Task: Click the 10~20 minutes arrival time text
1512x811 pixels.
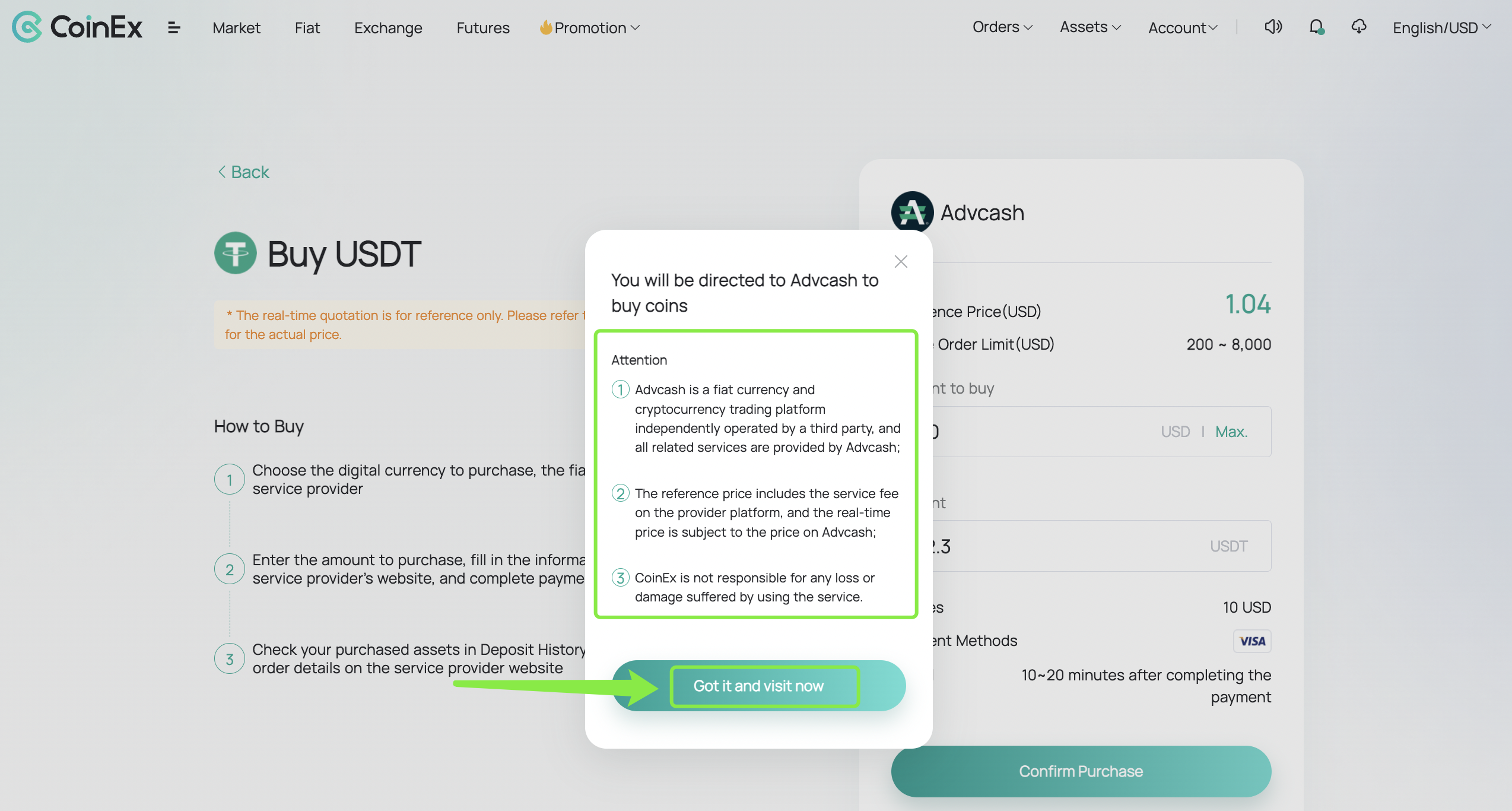Action: [x=1146, y=686]
